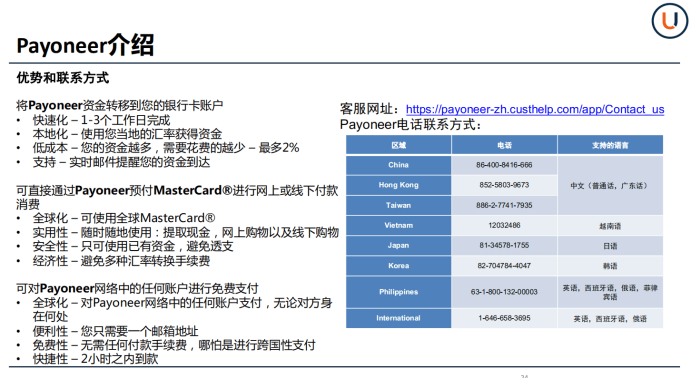Click the 中文(普通话,广东话) language cell

pos(610,186)
